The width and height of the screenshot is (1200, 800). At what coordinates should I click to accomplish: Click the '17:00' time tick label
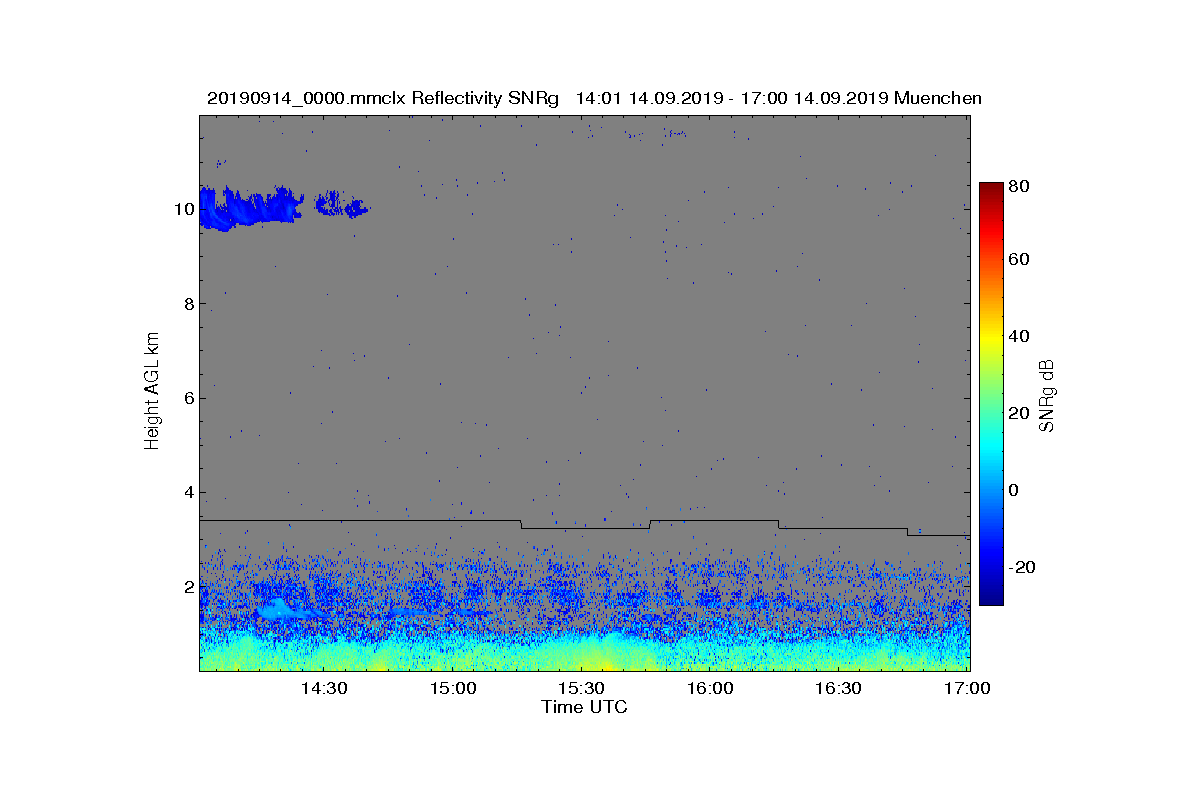point(967,688)
